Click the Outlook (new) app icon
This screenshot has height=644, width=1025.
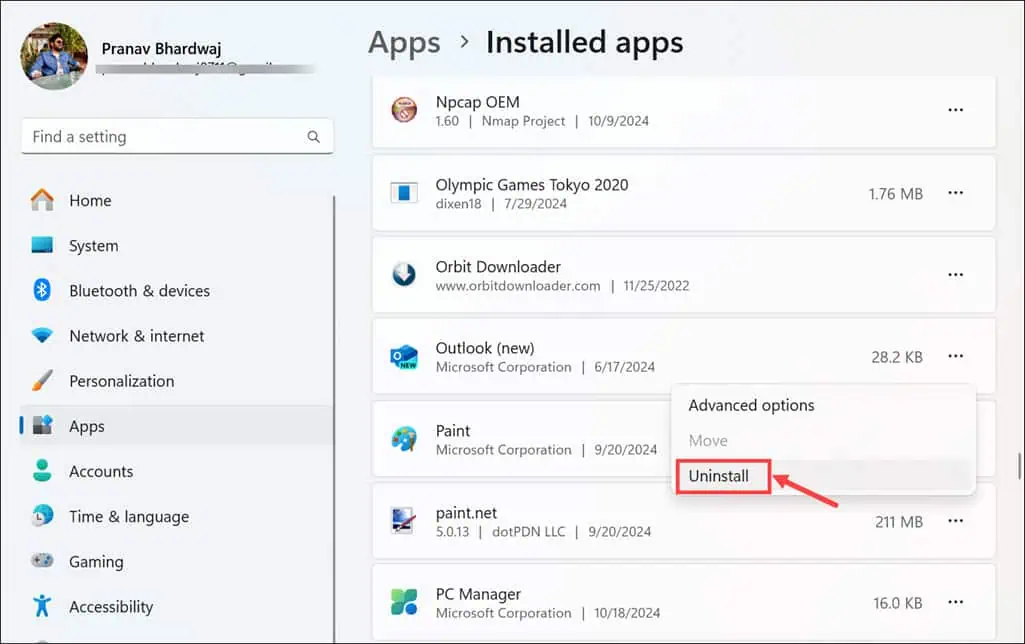point(404,356)
